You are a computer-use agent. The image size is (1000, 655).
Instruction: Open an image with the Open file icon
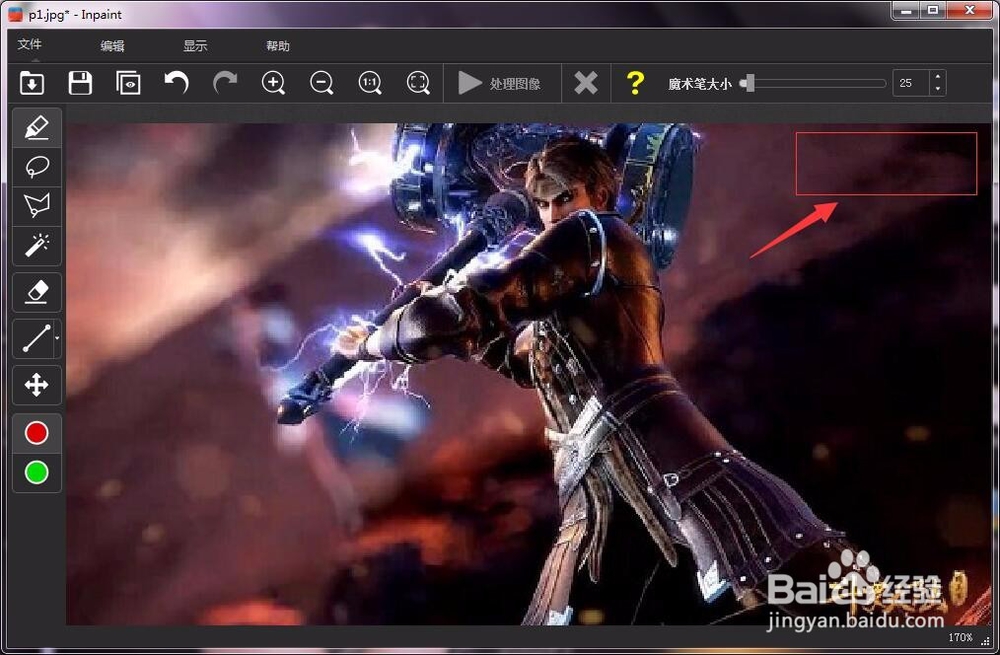tap(32, 83)
